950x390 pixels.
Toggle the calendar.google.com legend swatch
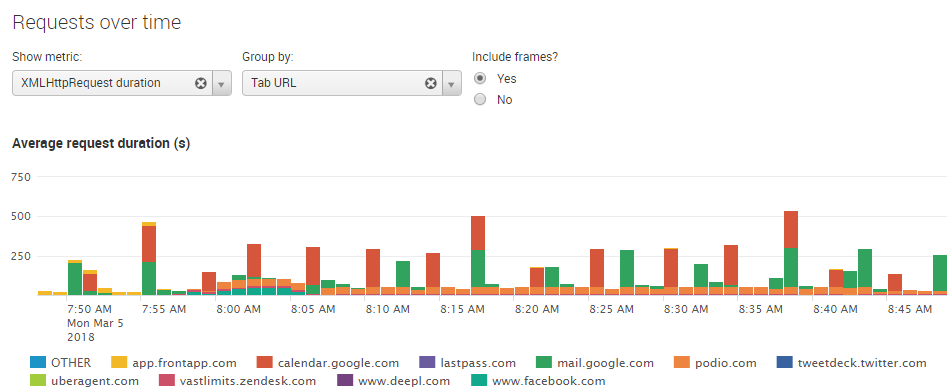[265, 363]
